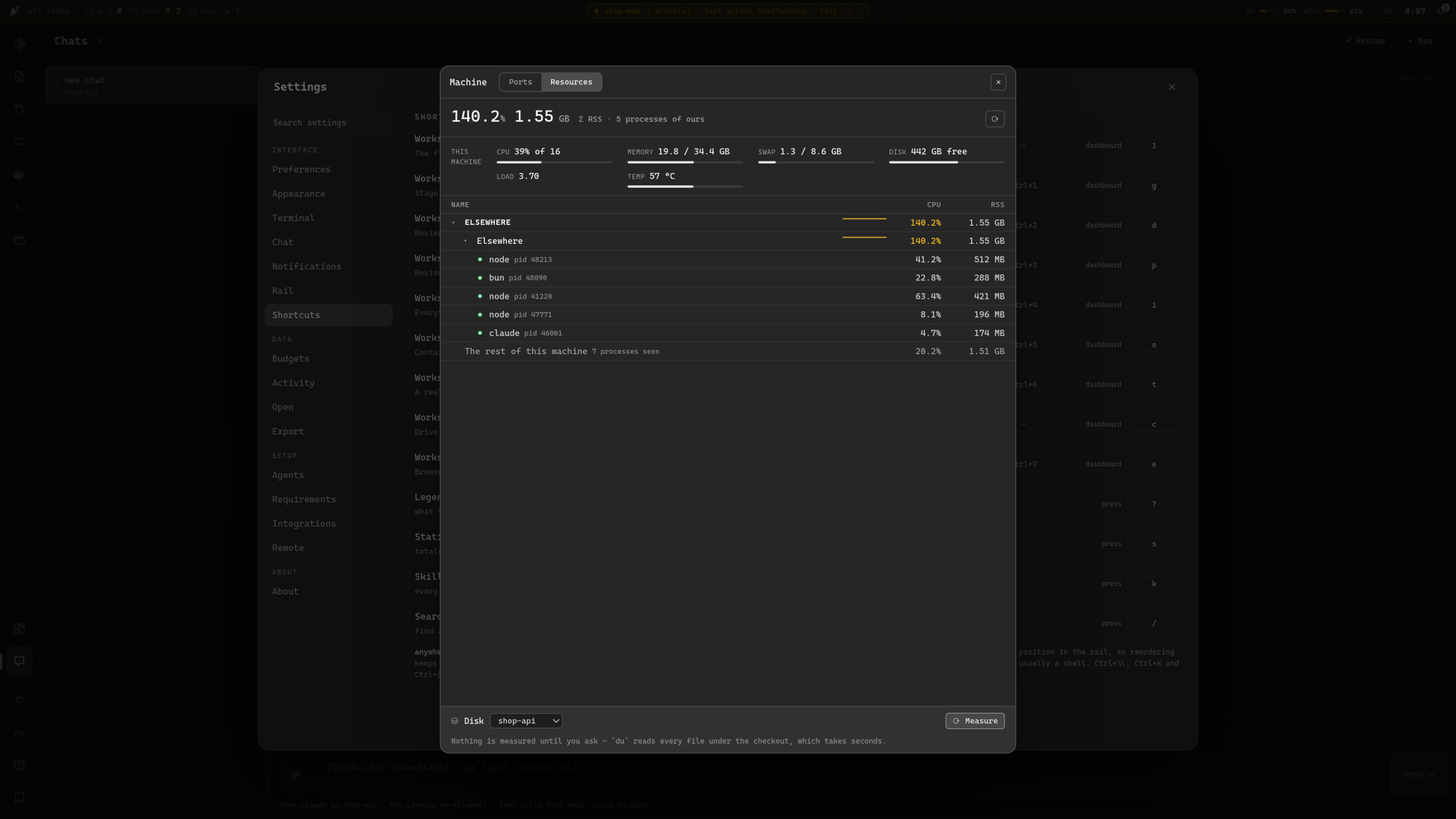Sort by the RSS column header
The height and width of the screenshot is (819, 1456).
click(x=998, y=204)
